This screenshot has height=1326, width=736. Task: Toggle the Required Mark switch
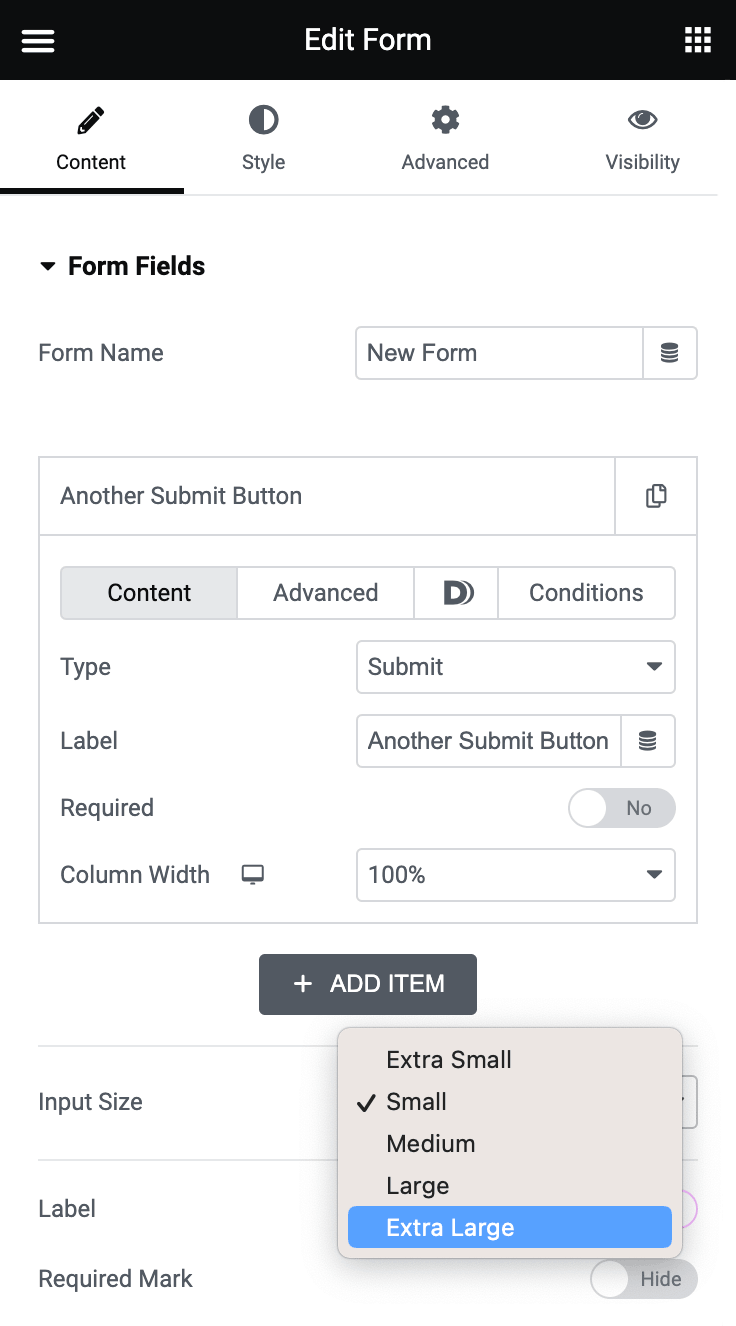[x=644, y=1278]
